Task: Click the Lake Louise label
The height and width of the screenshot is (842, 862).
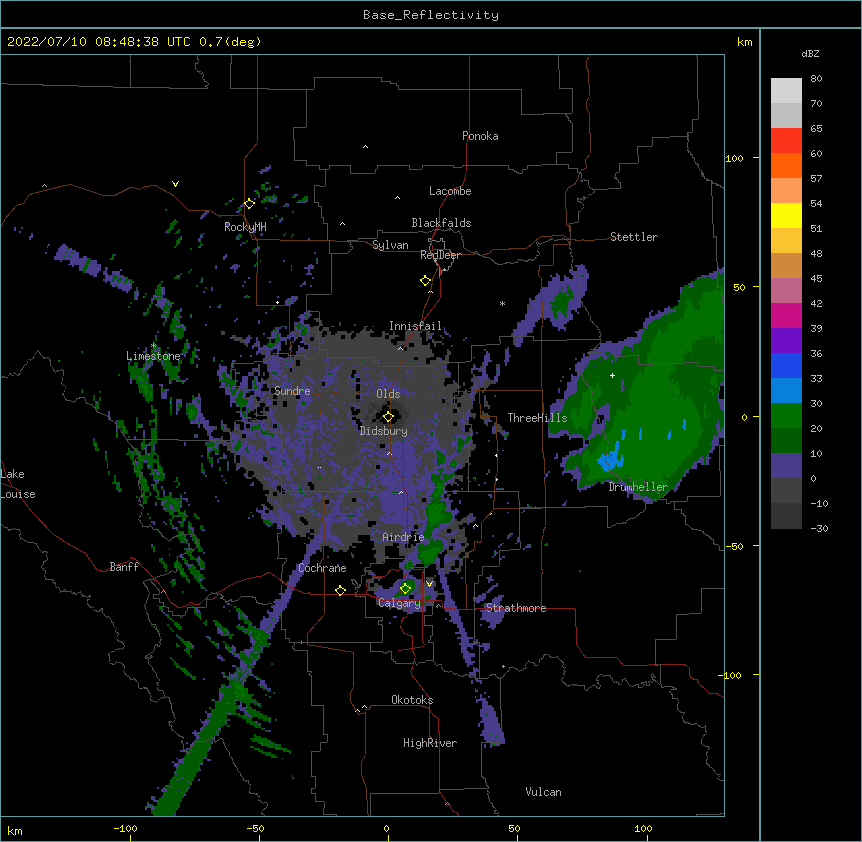Action: tap(18, 484)
